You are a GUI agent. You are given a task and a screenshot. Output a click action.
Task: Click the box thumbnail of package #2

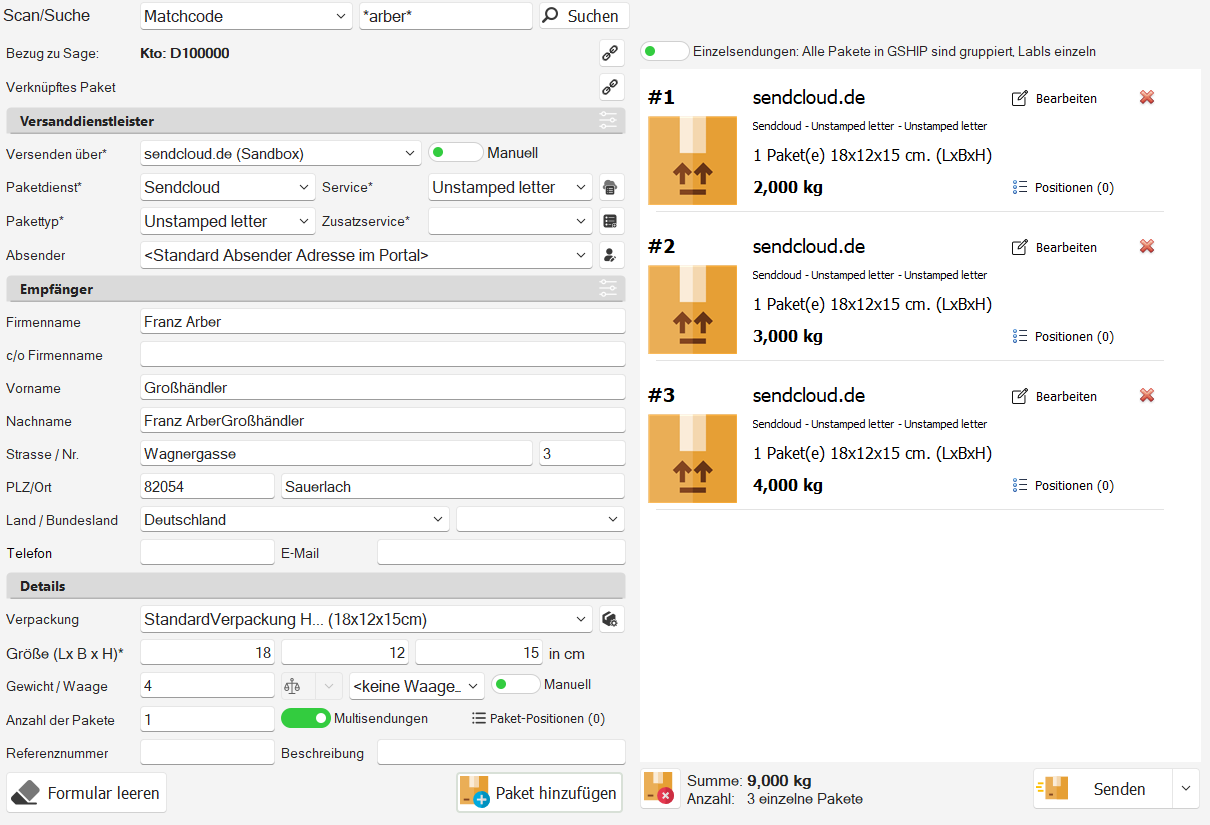tap(693, 309)
